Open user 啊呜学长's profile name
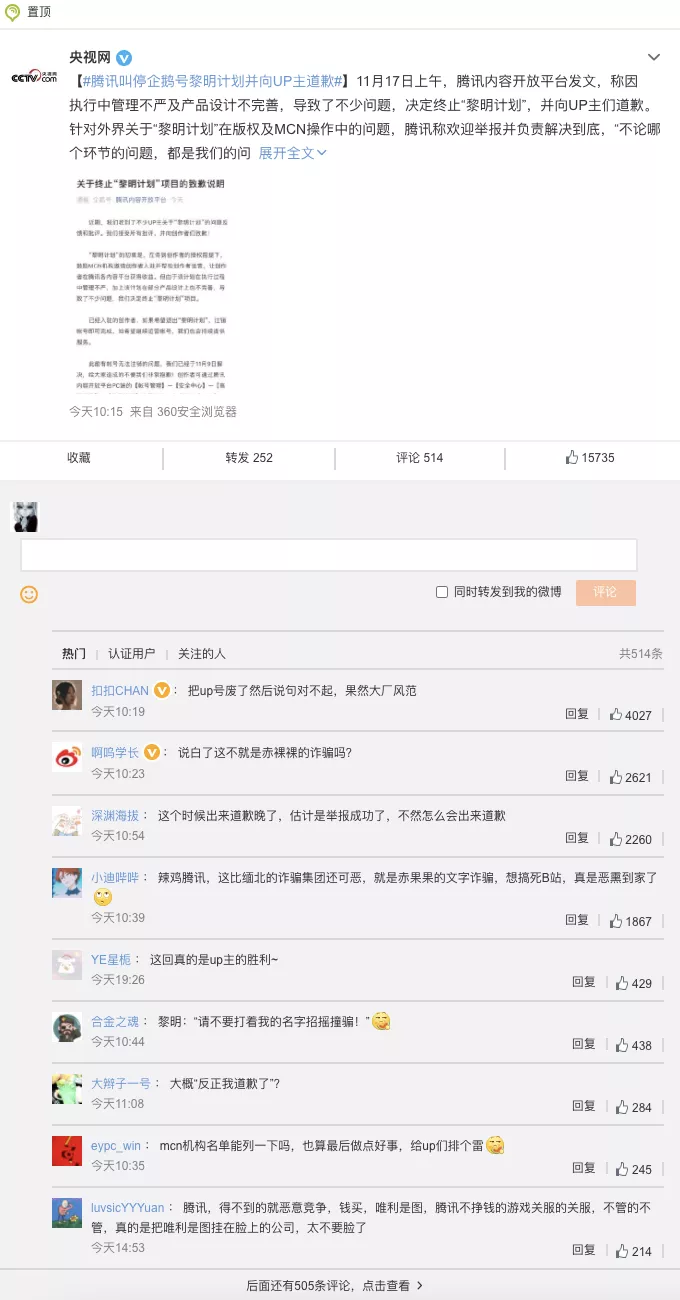This screenshot has height=1300, width=680. coord(115,752)
